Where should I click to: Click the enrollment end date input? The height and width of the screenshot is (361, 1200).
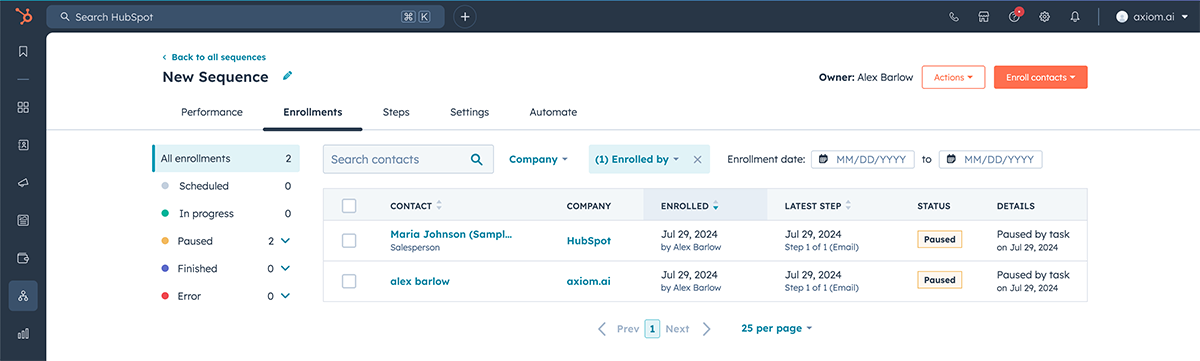(x=990, y=159)
